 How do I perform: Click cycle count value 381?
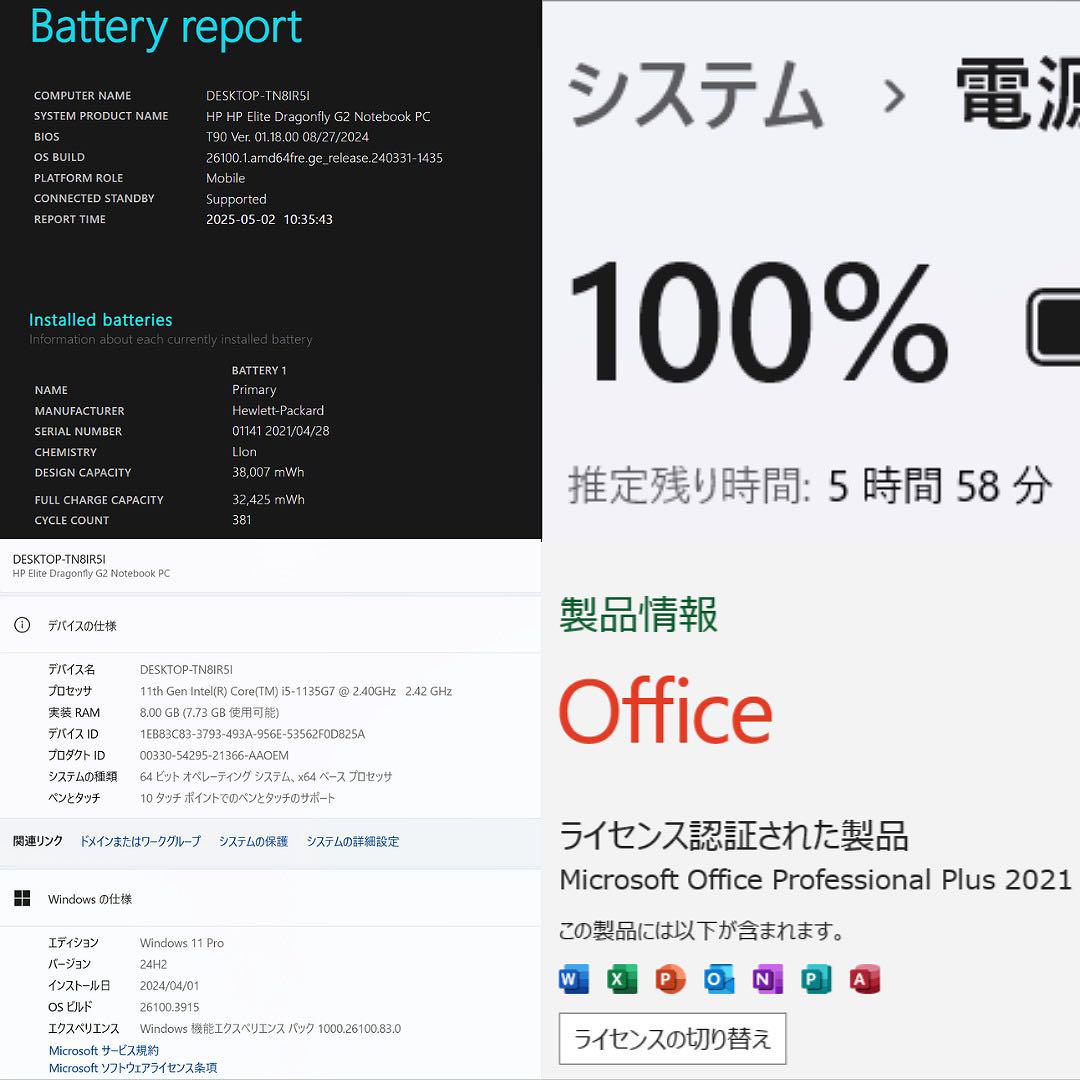(x=242, y=520)
